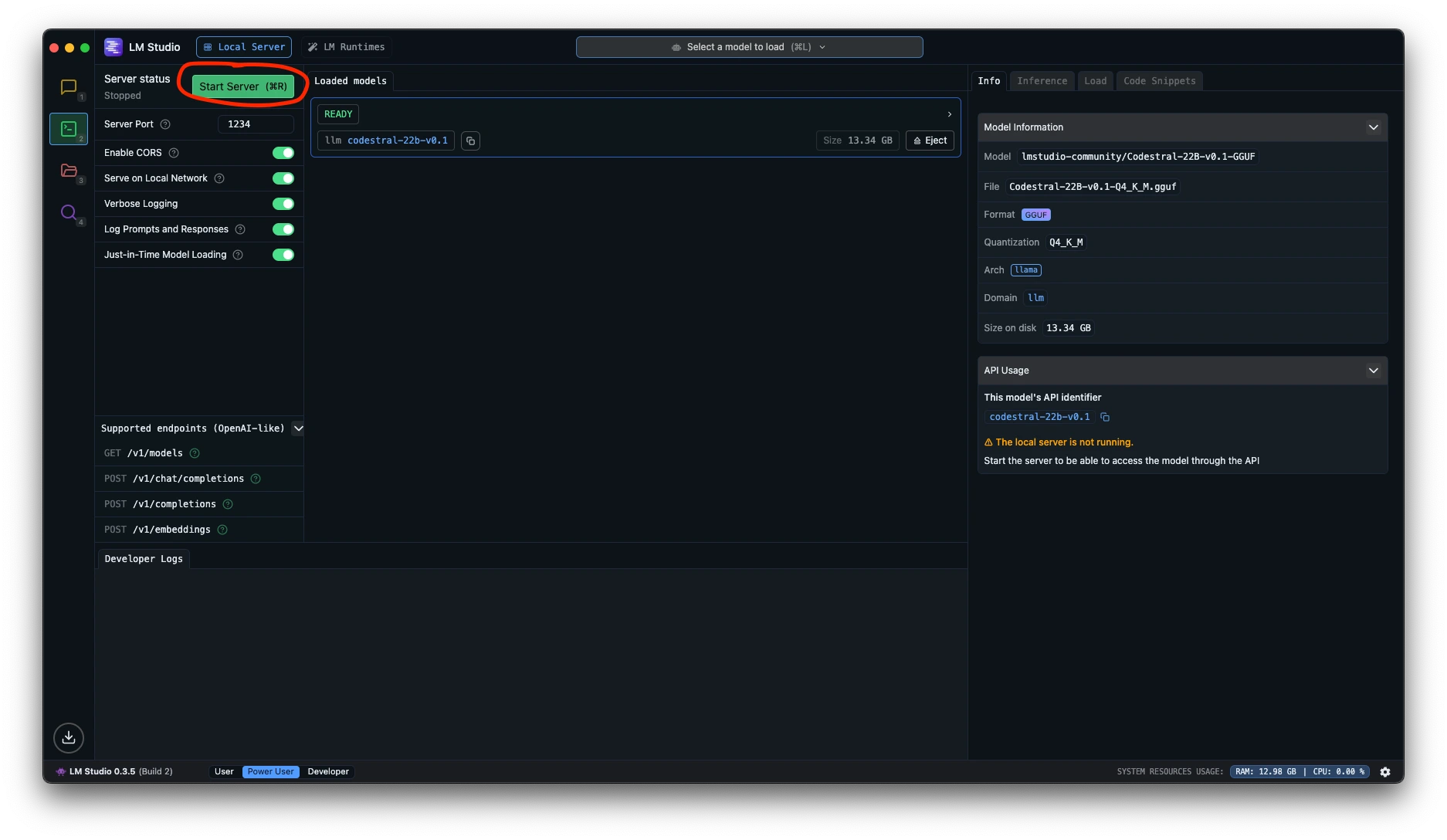This screenshot has width=1447, height=840.
Task: Select the Loaded models tab
Action: pos(351,81)
